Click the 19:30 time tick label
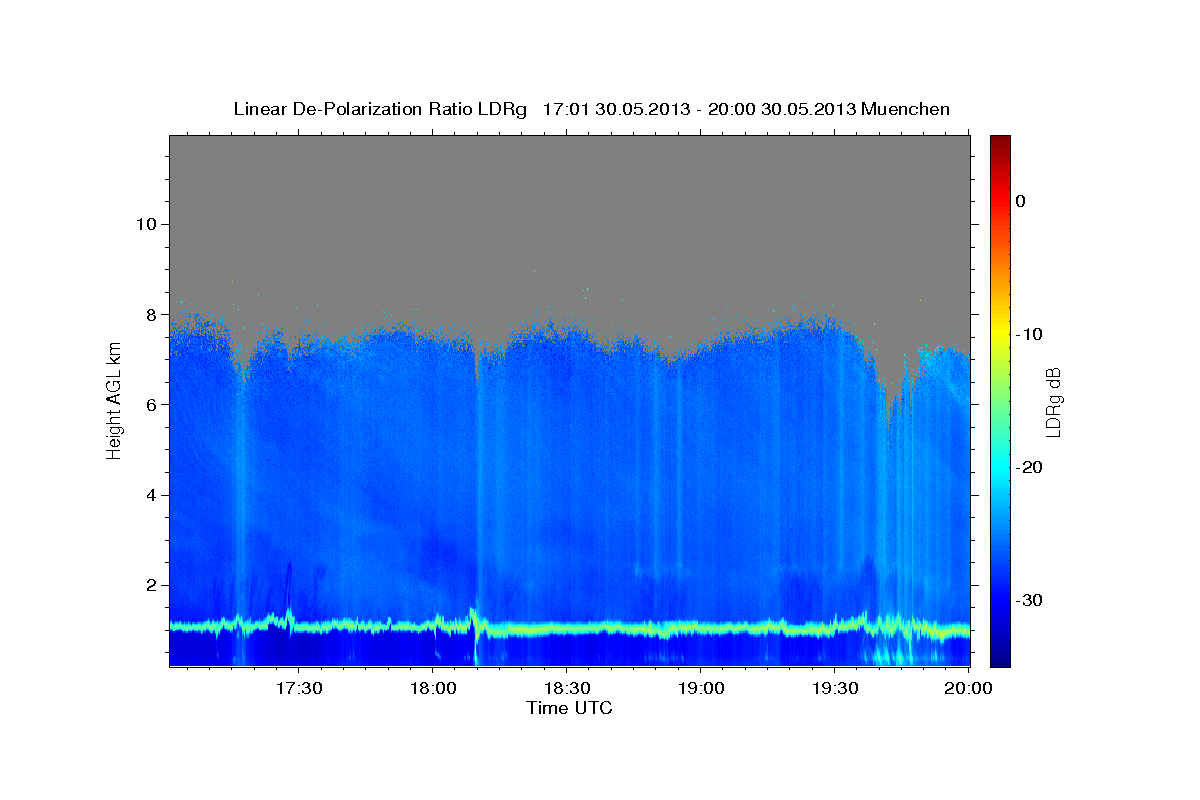1200x800 pixels. point(835,688)
